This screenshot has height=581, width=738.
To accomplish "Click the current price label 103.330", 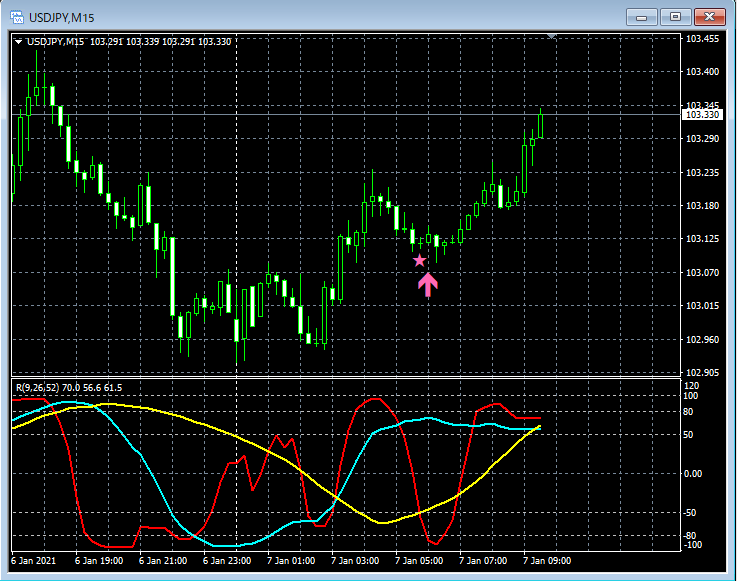I will point(701,115).
